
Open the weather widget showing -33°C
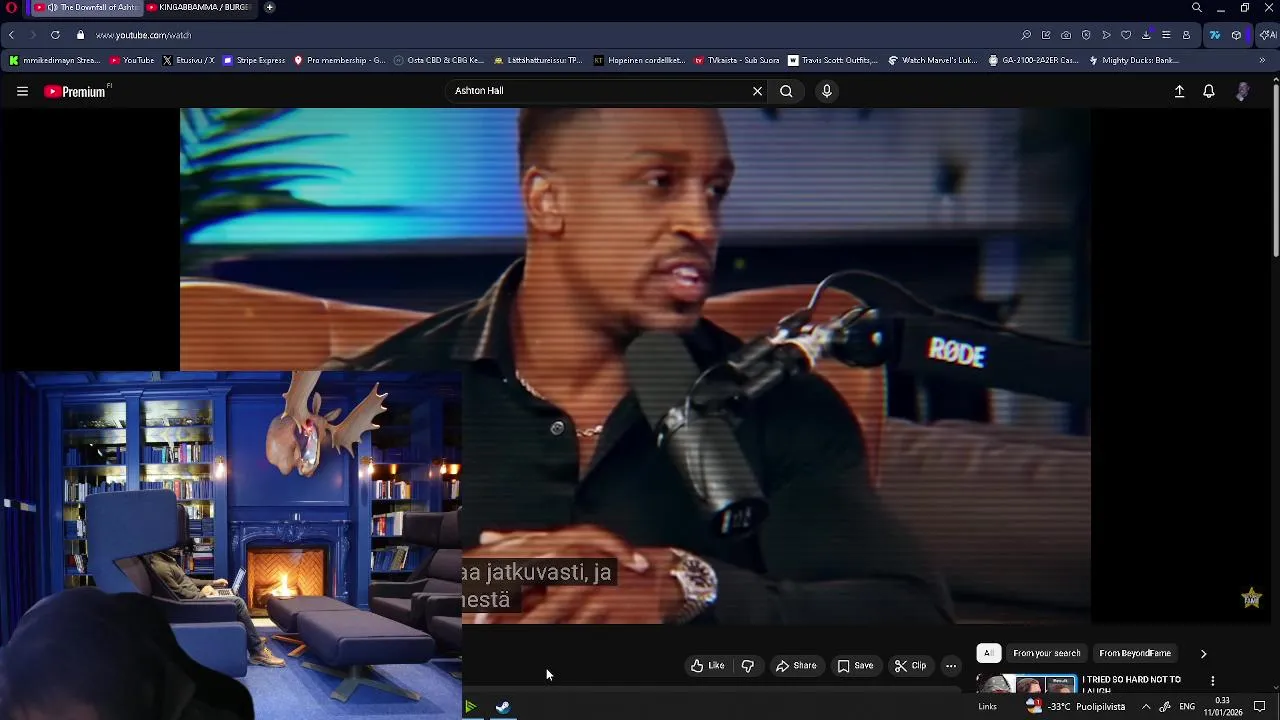click(1075, 707)
